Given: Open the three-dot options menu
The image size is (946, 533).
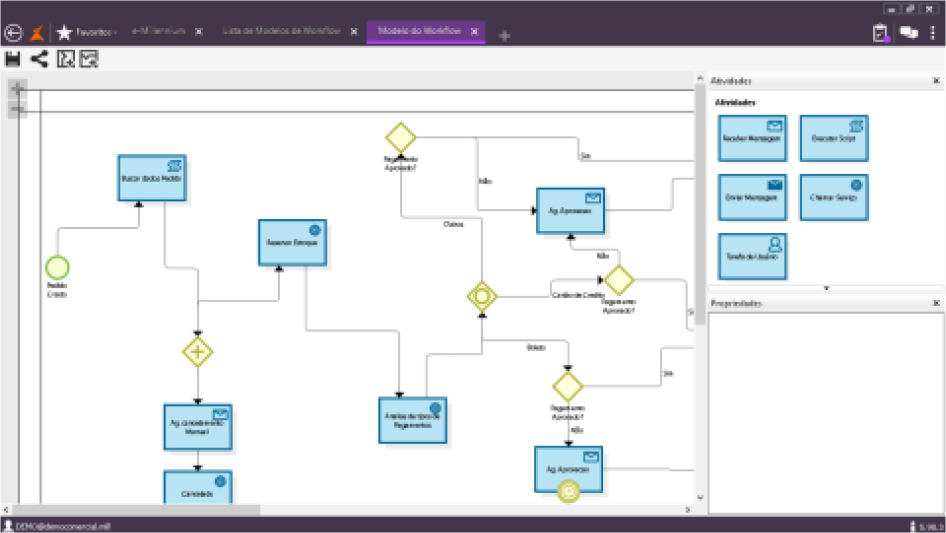Looking at the screenshot, I should (x=932, y=33).
